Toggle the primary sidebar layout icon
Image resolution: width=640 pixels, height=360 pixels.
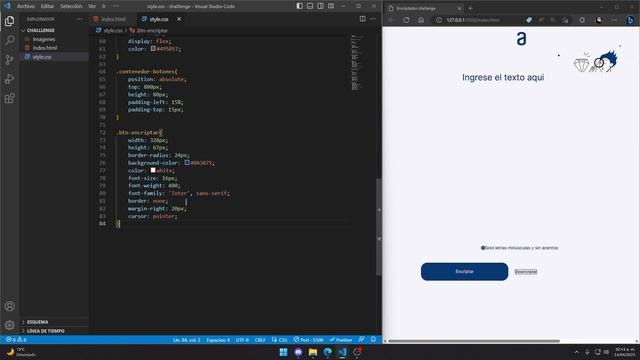coord(300,6)
